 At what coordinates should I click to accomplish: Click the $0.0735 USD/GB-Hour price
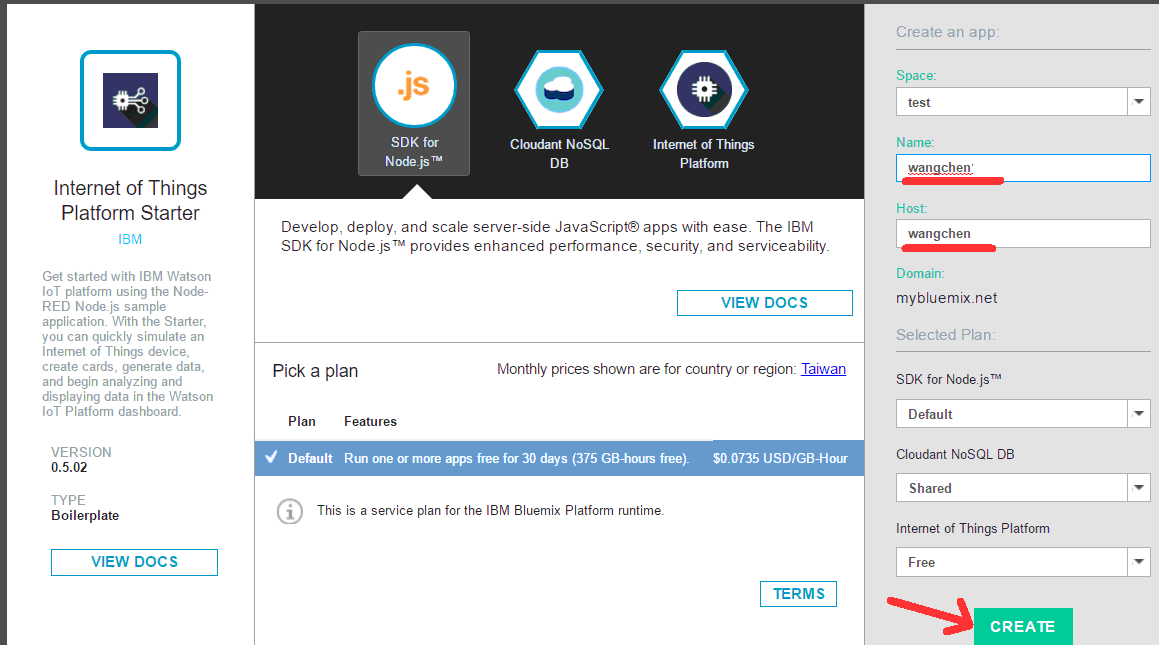780,458
